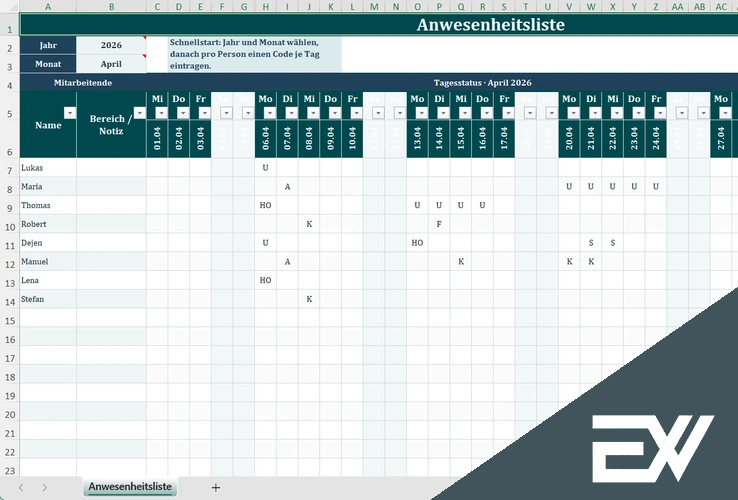Click the select-all corner above row 1
The height and width of the screenshot is (500, 738).
pyautogui.click(x=9, y=7)
